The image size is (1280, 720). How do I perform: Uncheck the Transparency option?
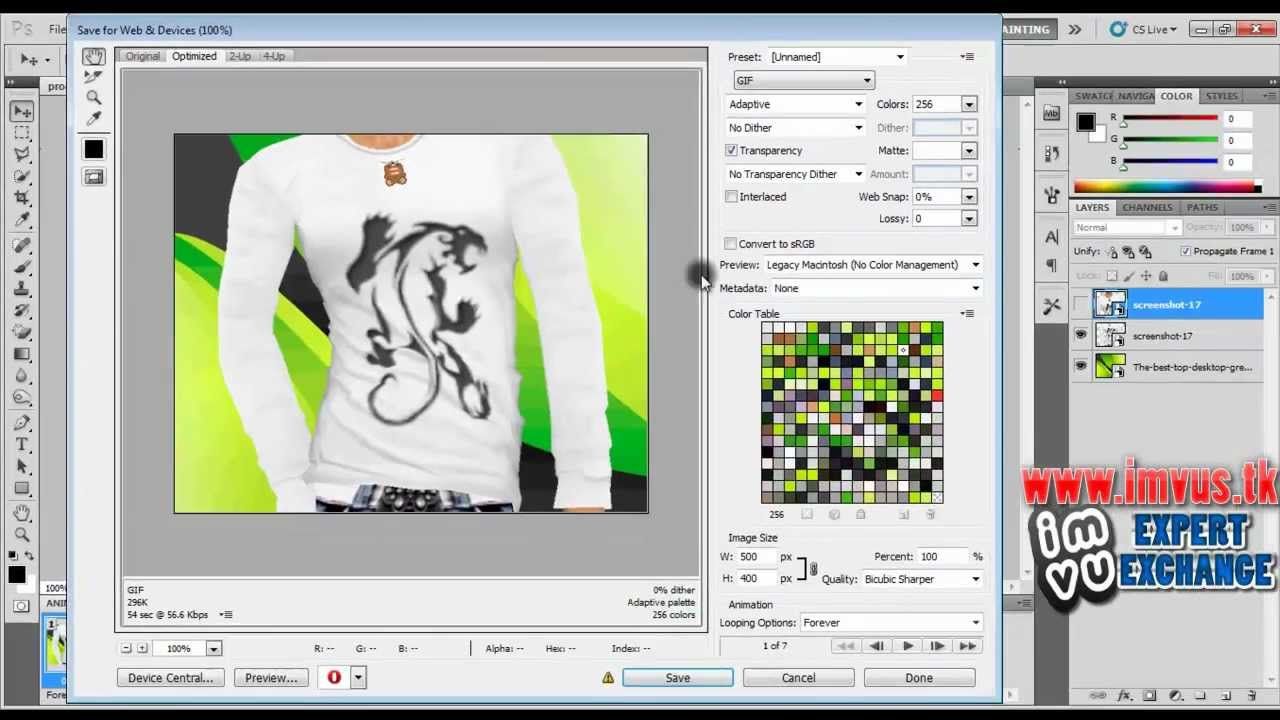tap(733, 150)
